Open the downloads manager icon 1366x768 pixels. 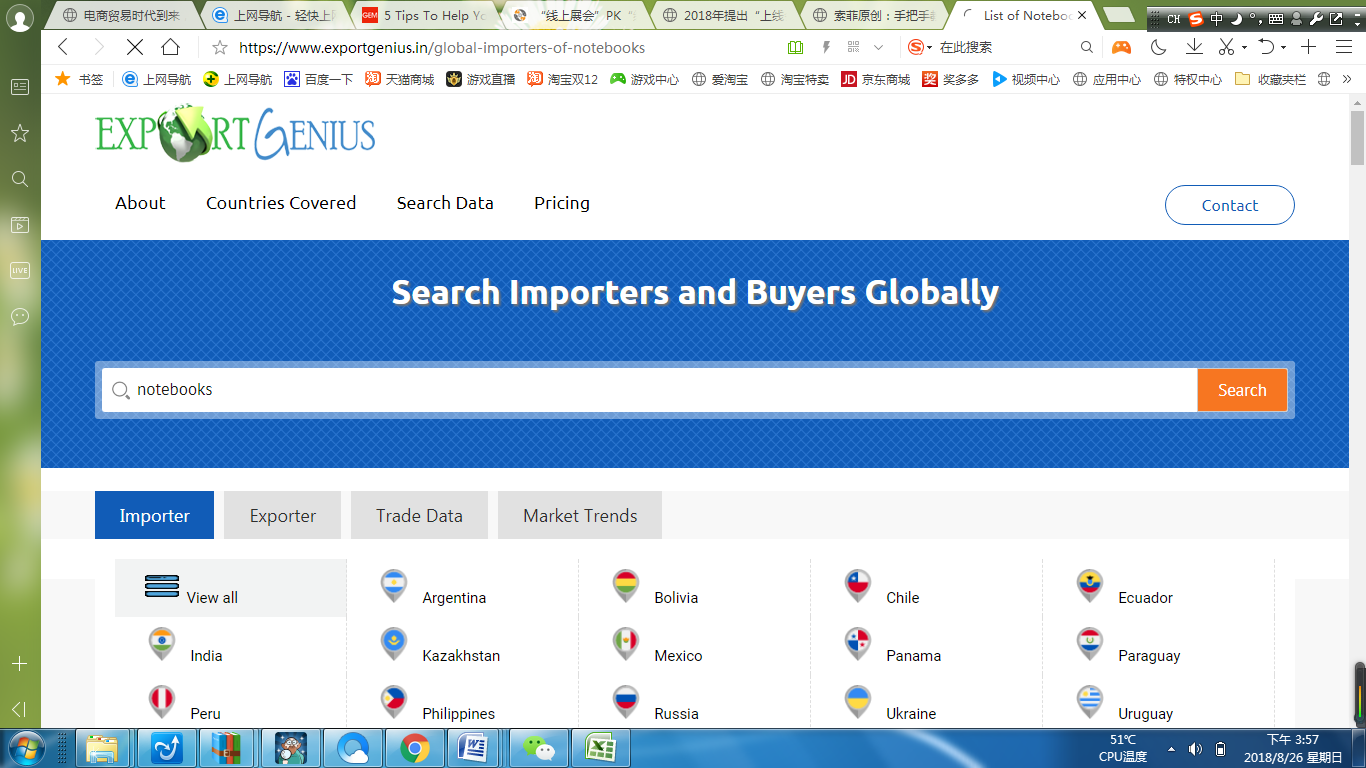(1194, 47)
